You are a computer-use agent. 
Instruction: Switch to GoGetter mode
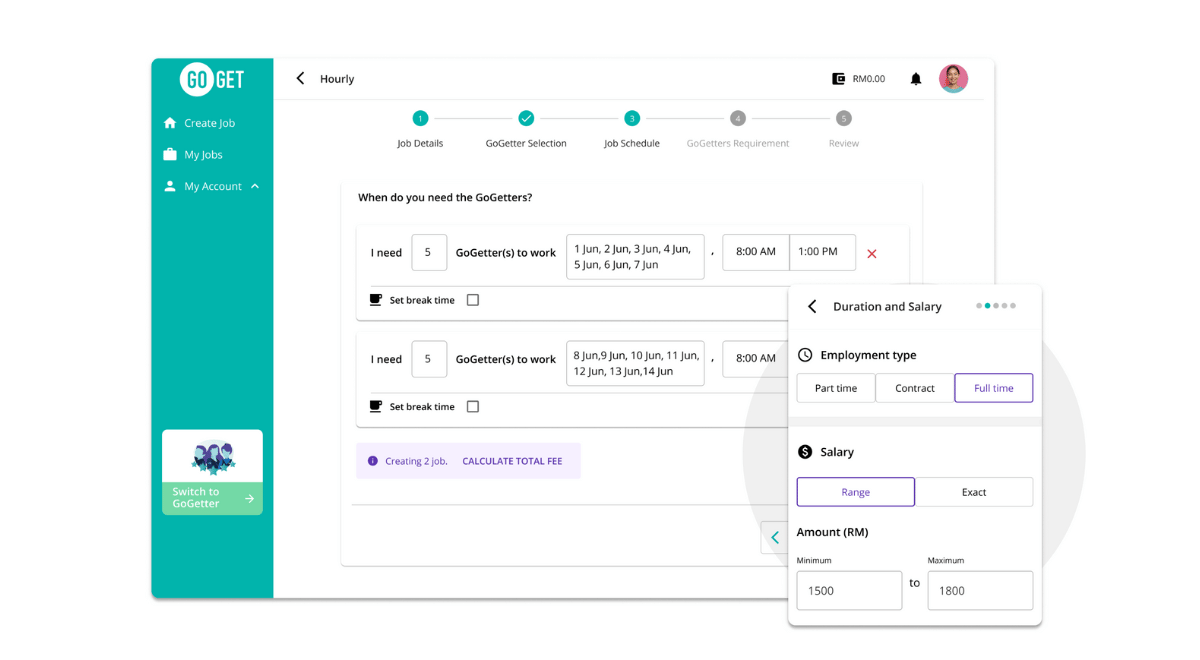tap(212, 498)
